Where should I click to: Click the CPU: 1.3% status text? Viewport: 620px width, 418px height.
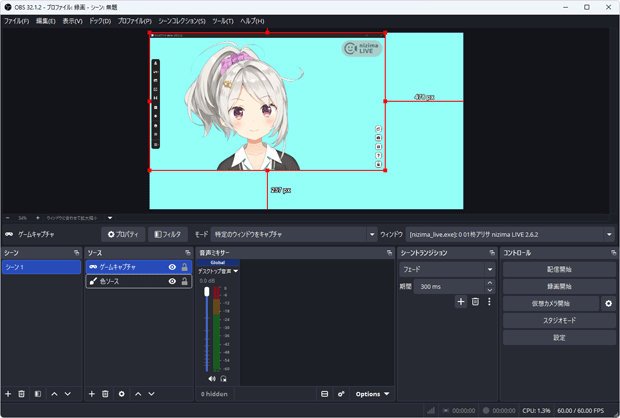[x=536, y=410]
